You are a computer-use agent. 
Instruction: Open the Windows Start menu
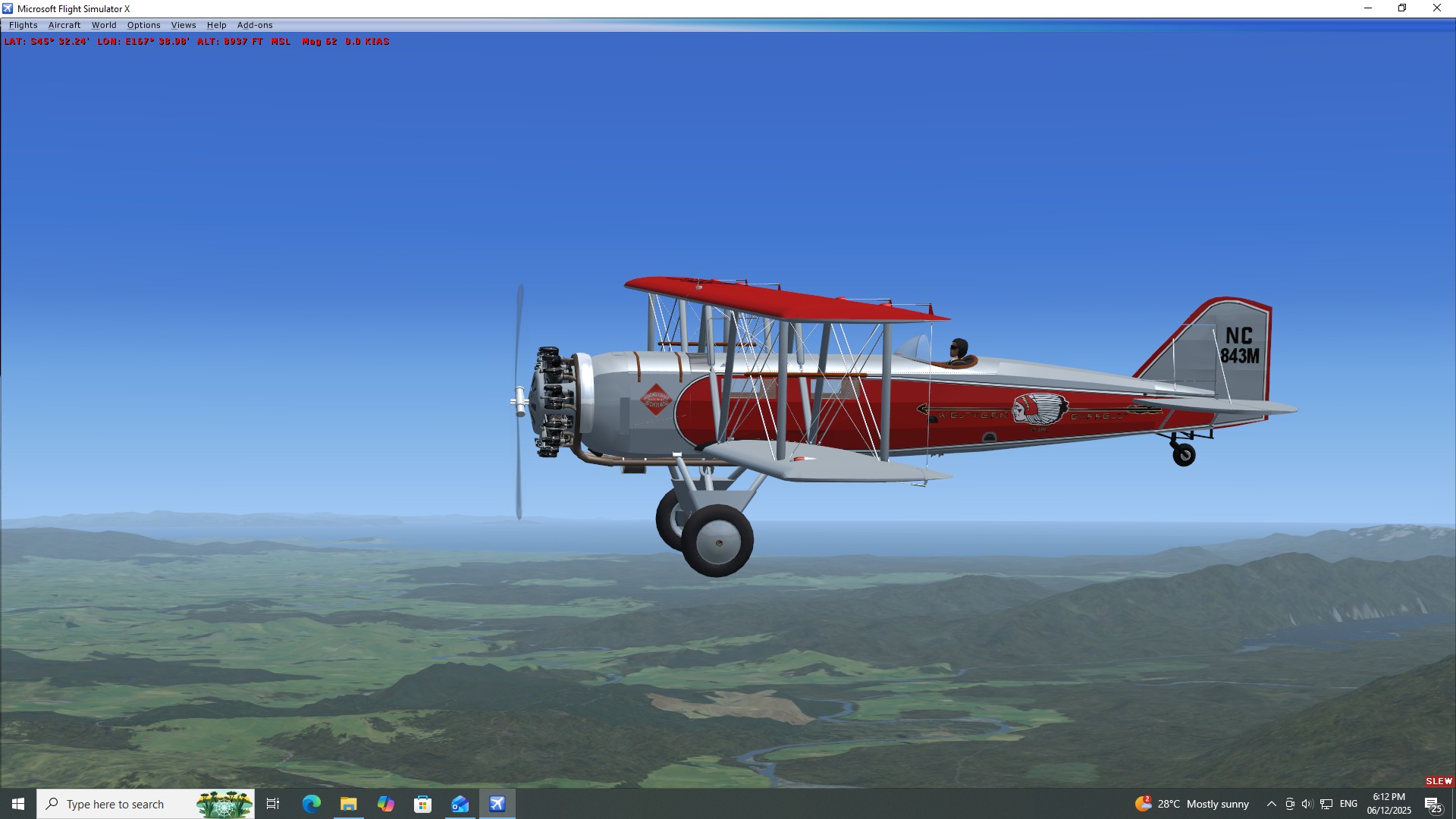(x=18, y=804)
